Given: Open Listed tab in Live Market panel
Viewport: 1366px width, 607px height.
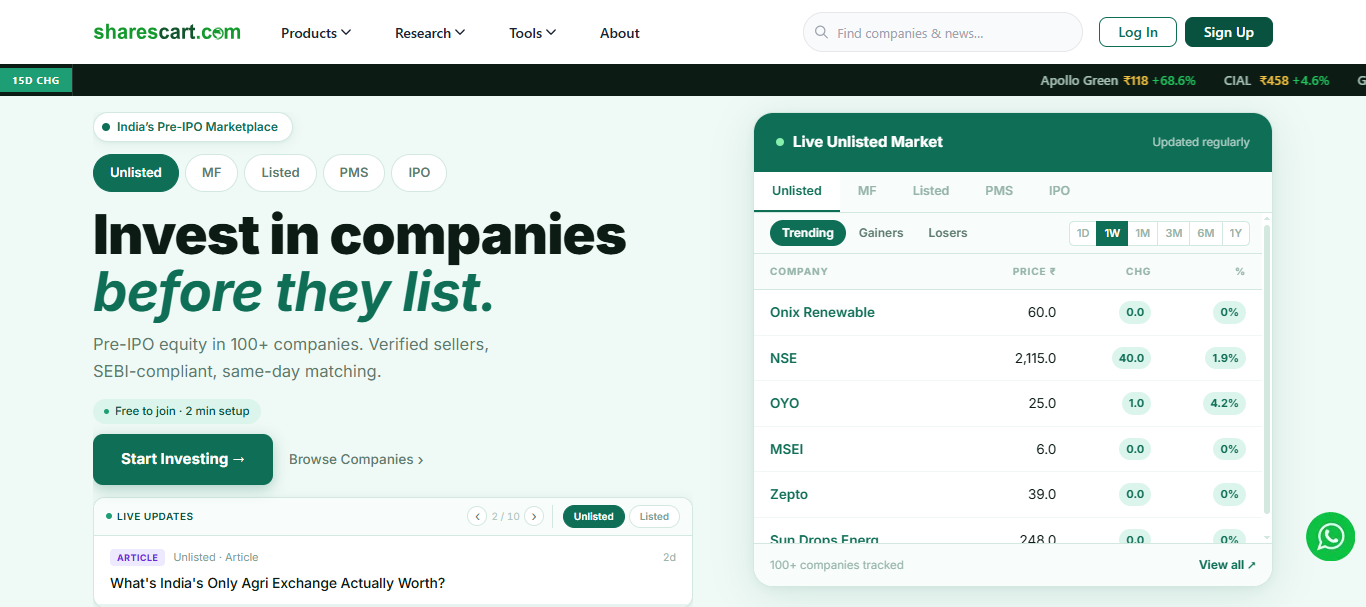Looking at the screenshot, I should (931, 191).
